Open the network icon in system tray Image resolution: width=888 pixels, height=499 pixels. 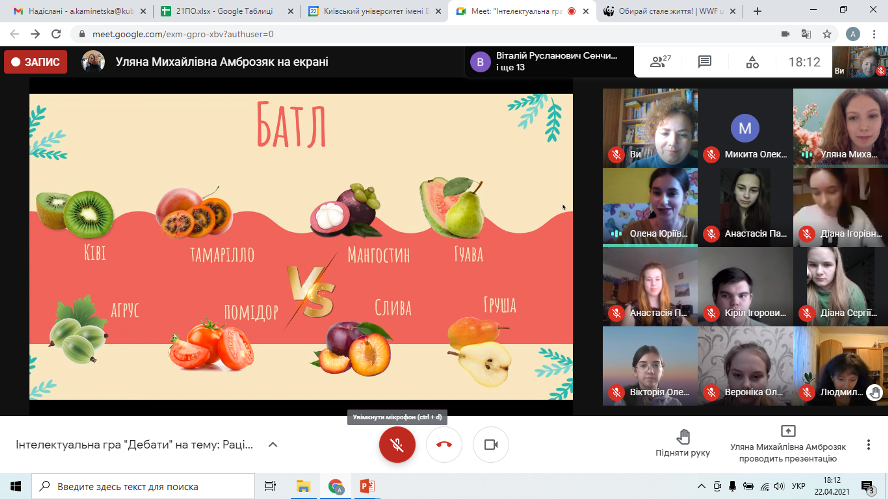tap(764, 486)
